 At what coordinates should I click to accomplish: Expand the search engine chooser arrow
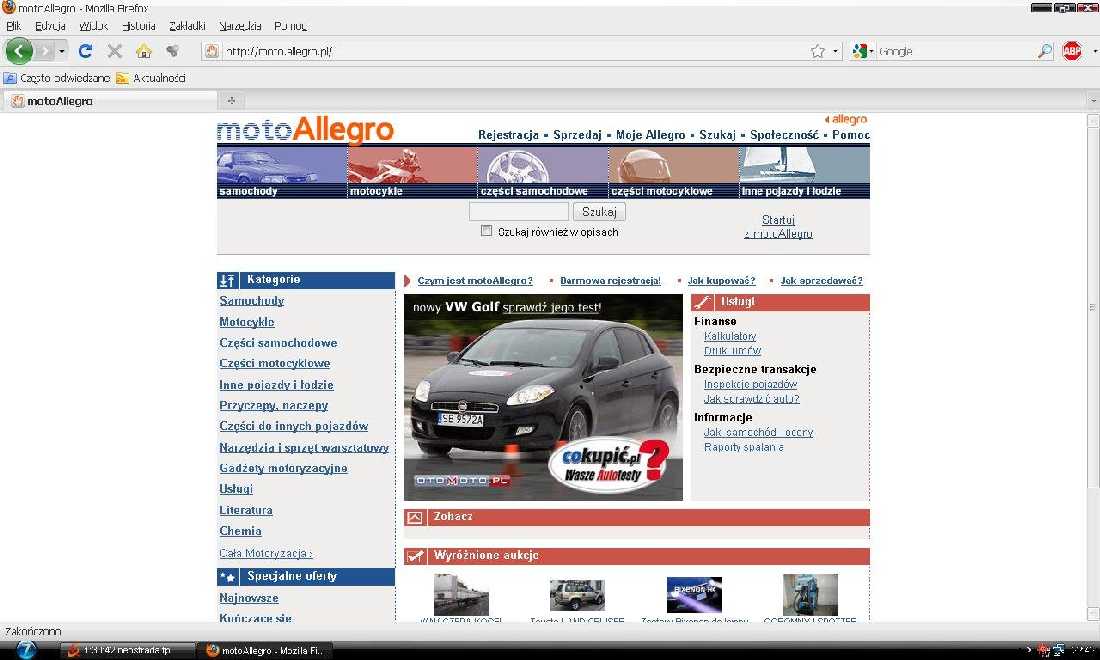[x=871, y=51]
